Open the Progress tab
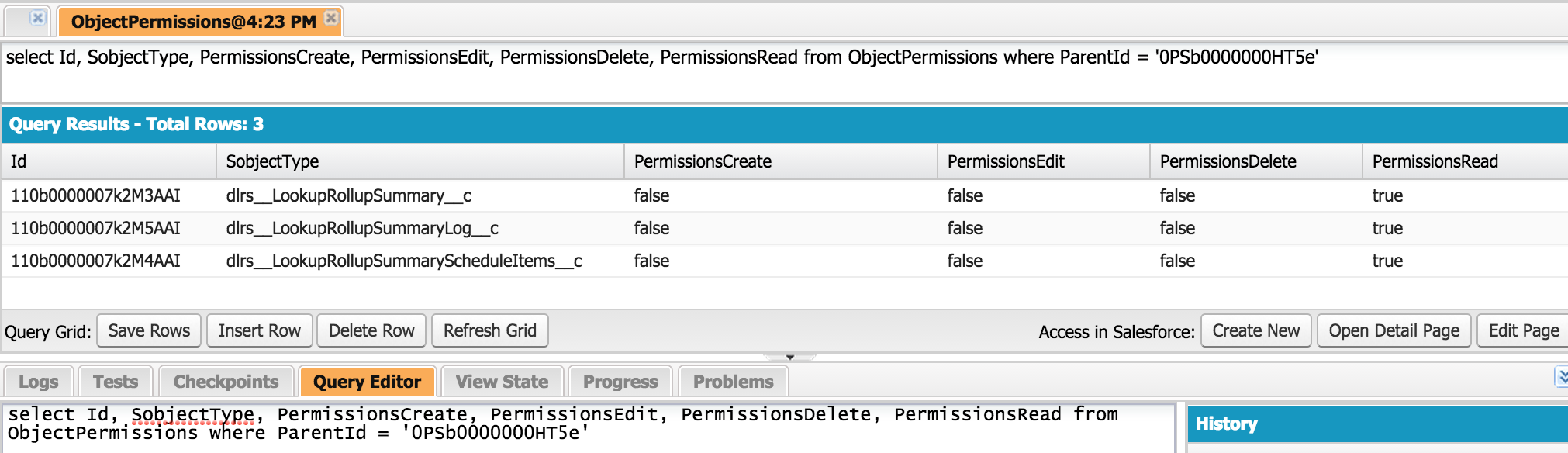 pyautogui.click(x=620, y=382)
